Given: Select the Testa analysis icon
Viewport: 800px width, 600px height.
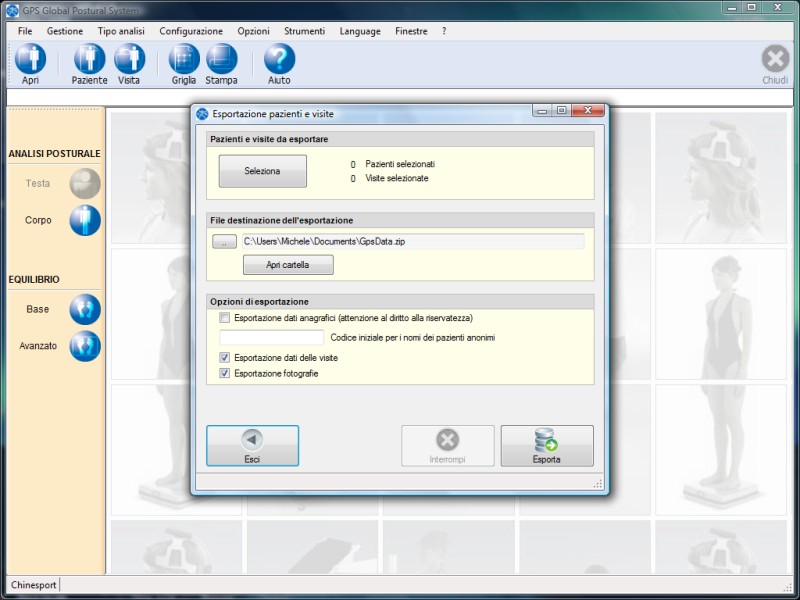Looking at the screenshot, I should click(85, 184).
